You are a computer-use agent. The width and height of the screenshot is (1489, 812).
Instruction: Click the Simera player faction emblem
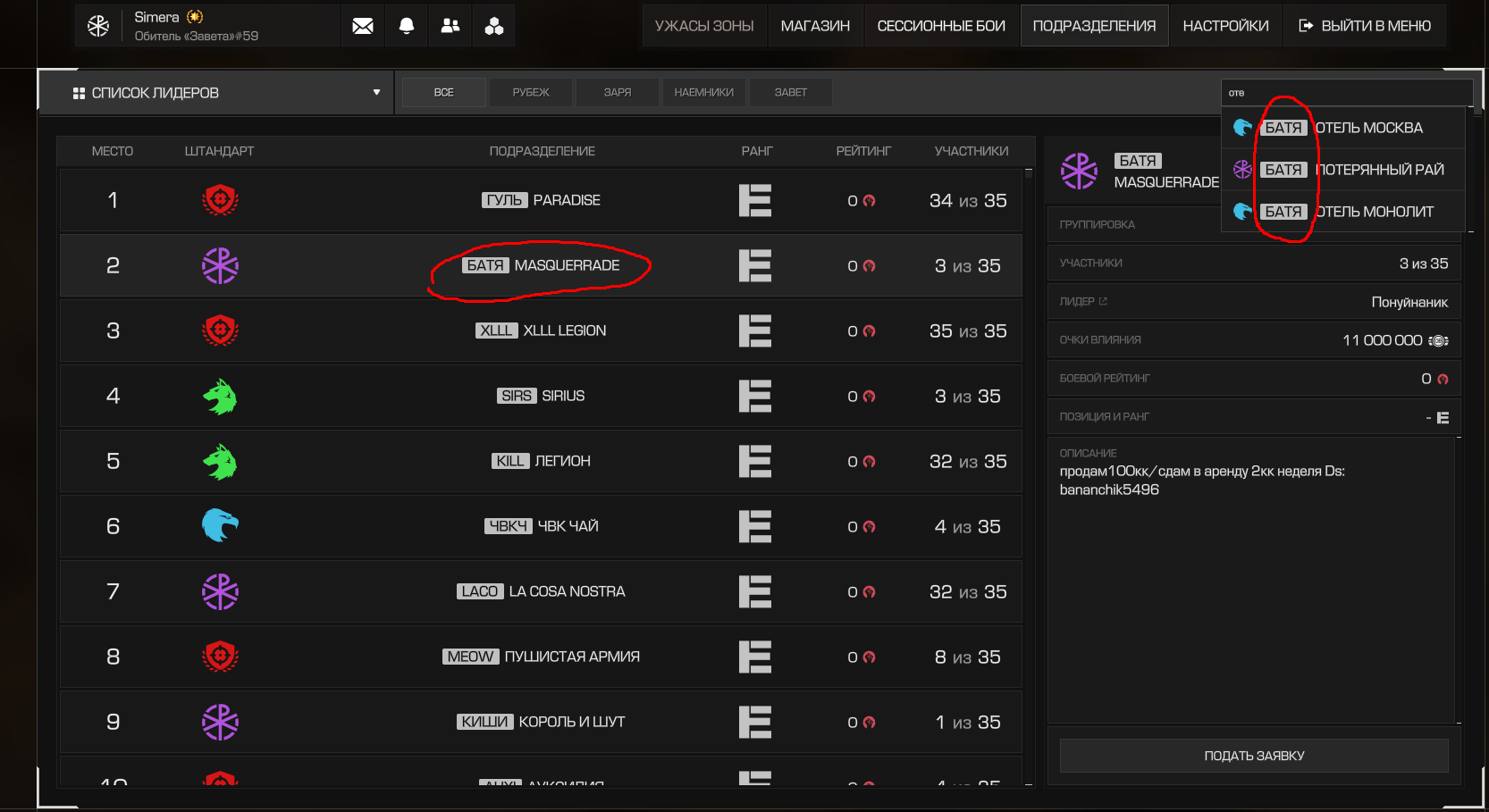point(98,26)
